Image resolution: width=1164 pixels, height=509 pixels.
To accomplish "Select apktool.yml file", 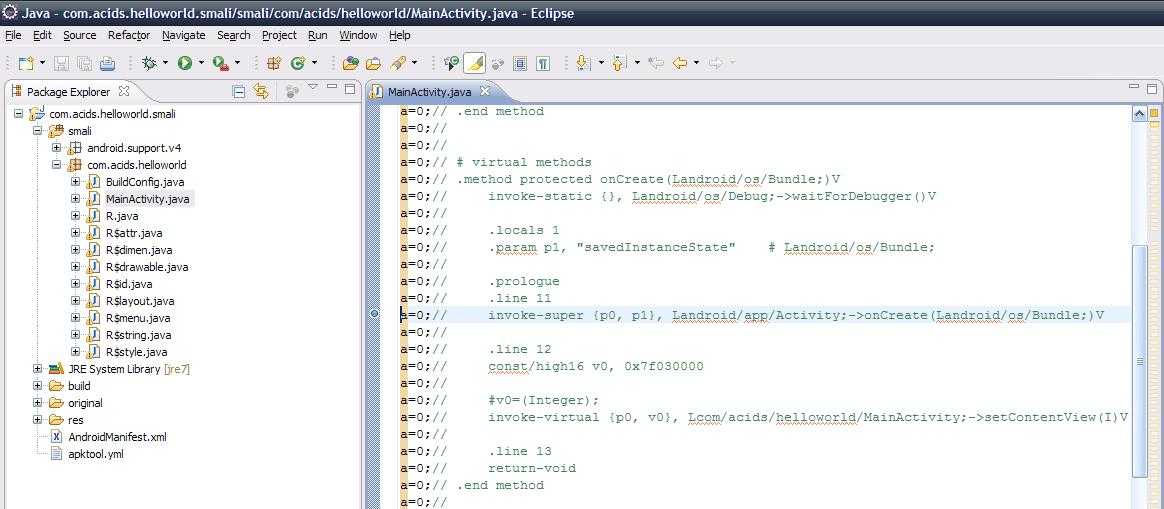I will point(96,454).
